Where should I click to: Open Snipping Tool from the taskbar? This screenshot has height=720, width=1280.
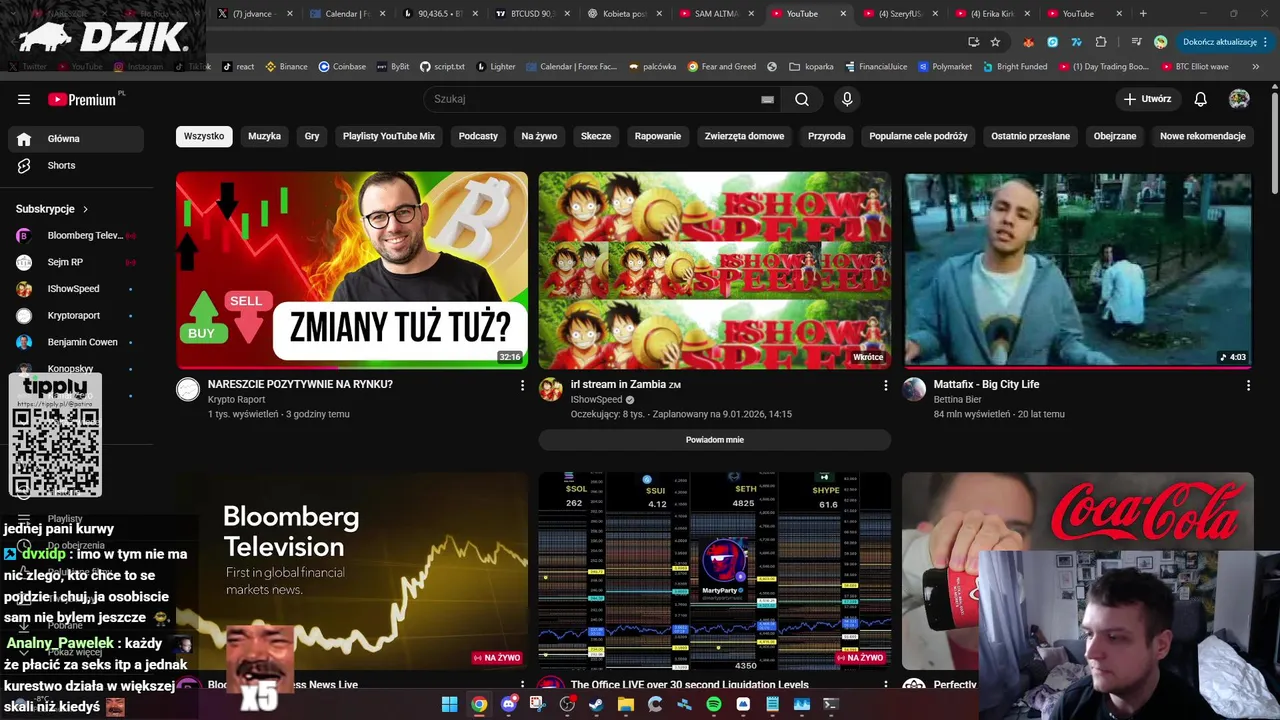click(x=538, y=704)
